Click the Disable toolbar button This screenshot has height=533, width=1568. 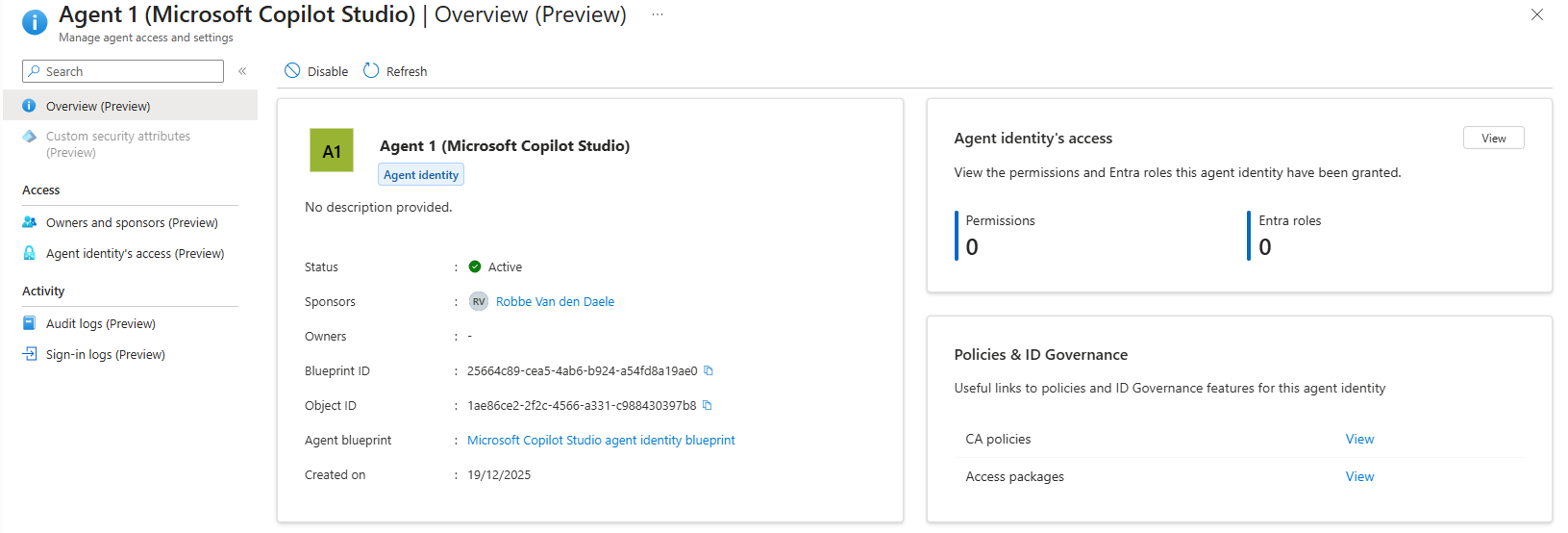(x=316, y=71)
